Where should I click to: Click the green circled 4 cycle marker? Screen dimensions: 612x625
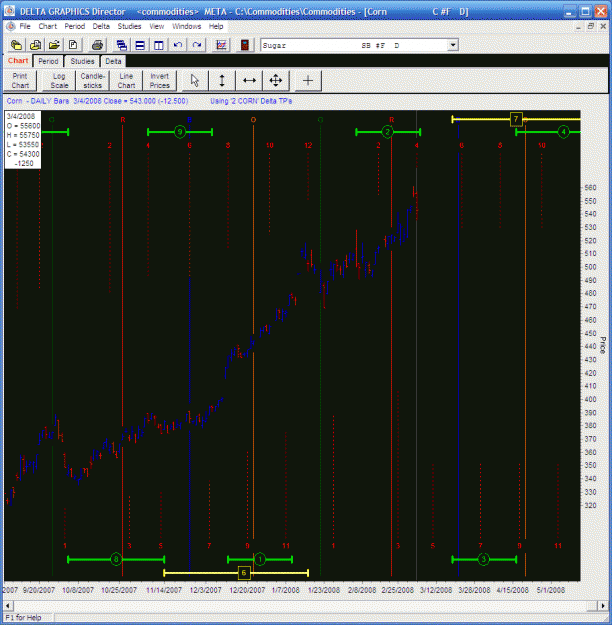click(563, 132)
